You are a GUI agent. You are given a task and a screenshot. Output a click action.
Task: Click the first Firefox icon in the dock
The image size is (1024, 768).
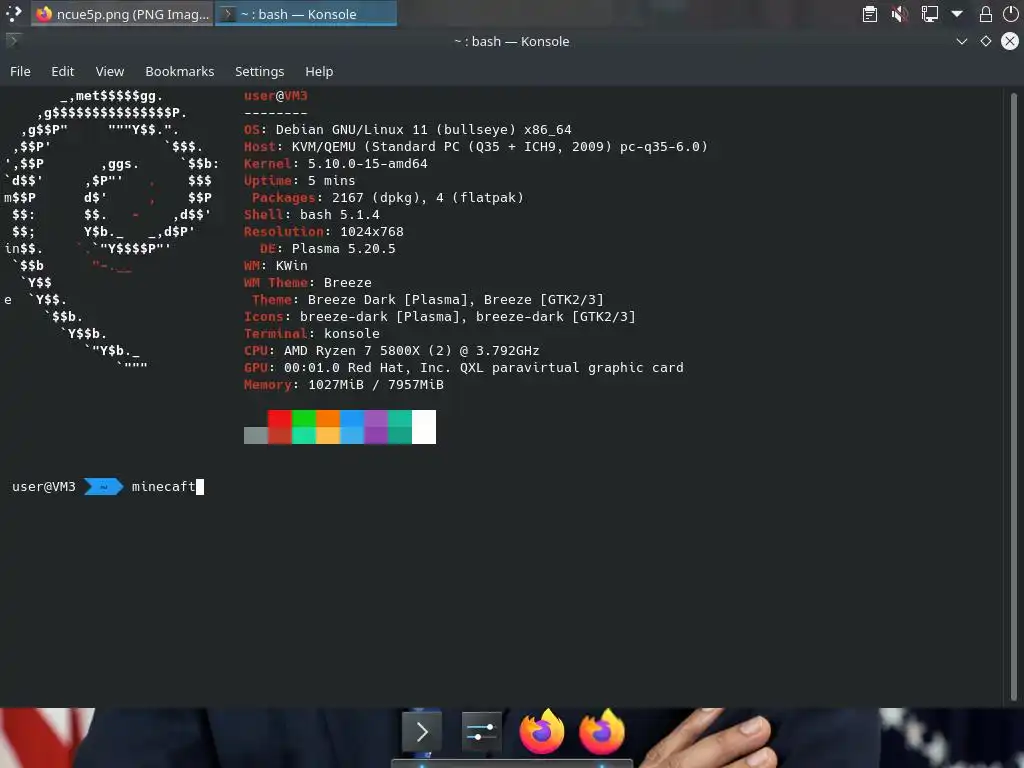pyautogui.click(x=541, y=732)
